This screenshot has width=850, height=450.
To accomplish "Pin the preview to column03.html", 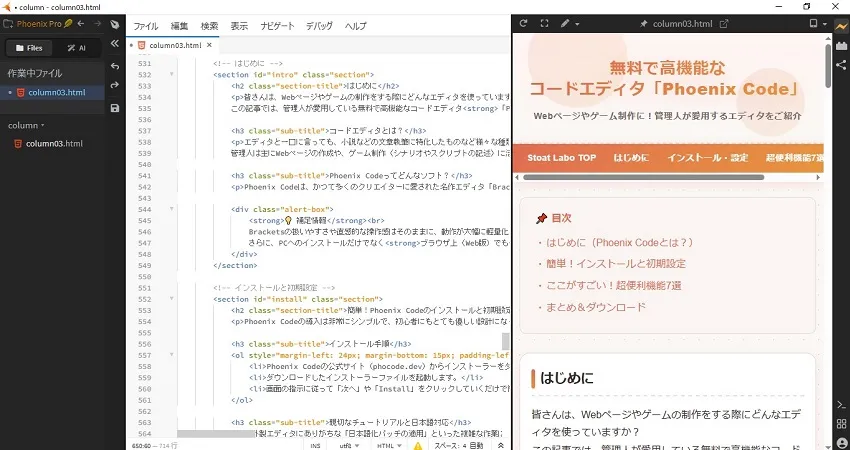I will click(643, 24).
